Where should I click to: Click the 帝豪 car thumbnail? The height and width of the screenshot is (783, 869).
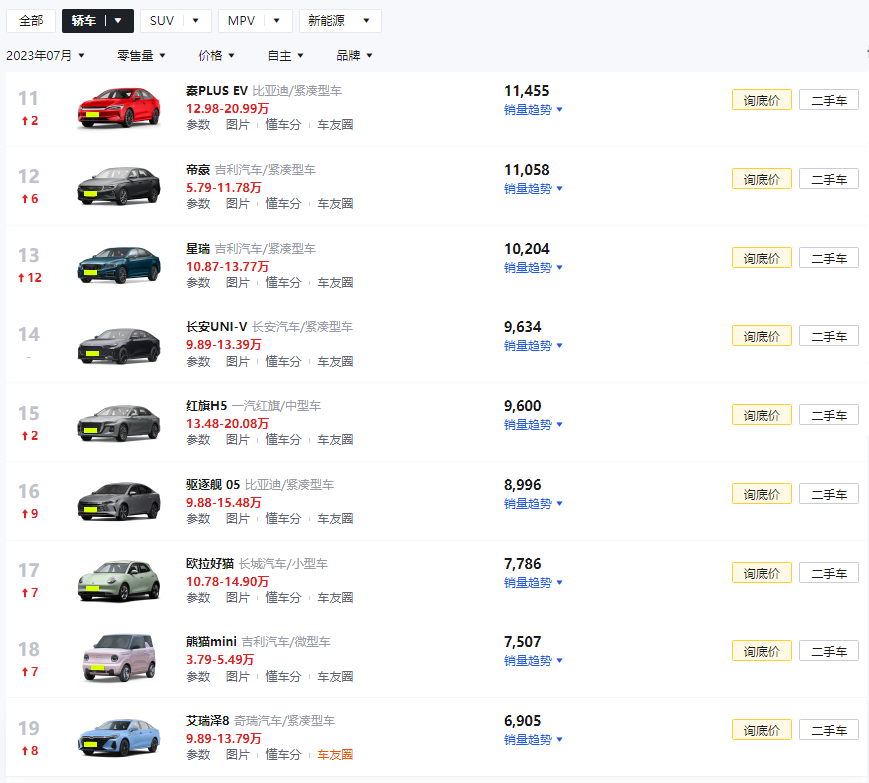point(119,186)
